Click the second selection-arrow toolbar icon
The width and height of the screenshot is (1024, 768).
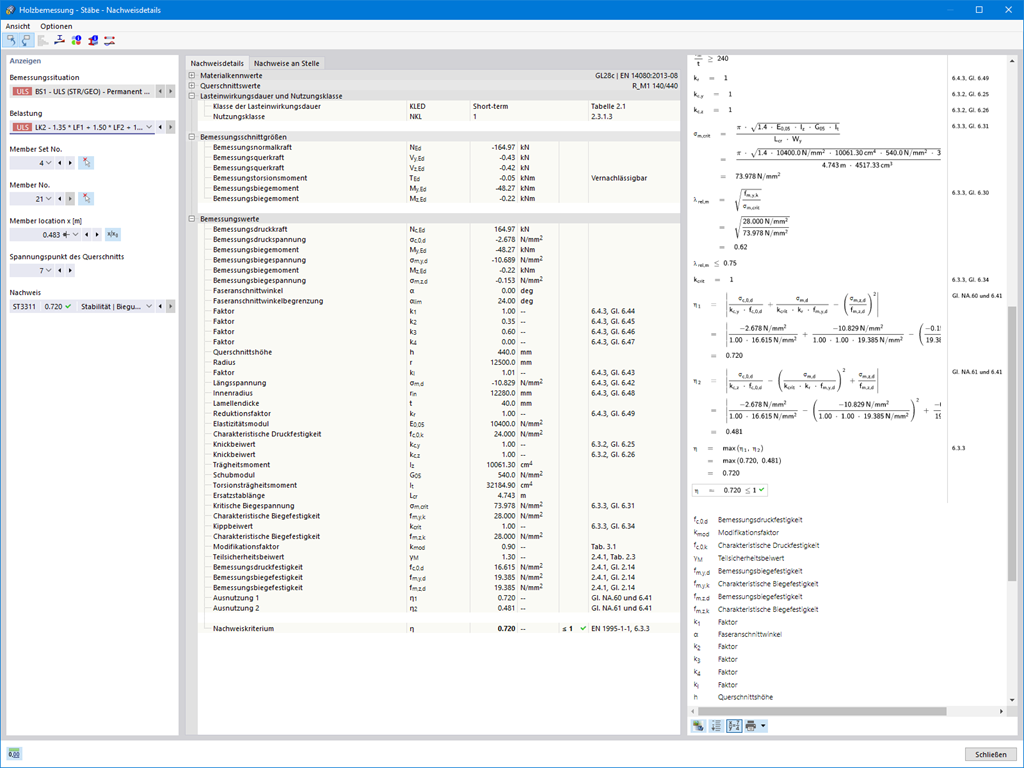click(x=26, y=40)
